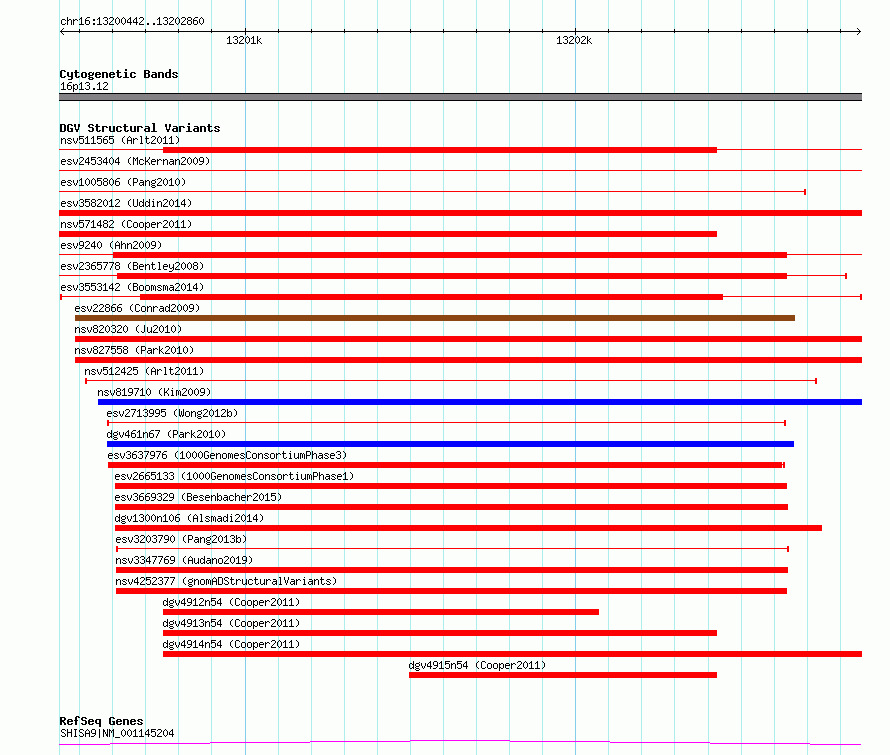Click the nsv827558 (Park2010) label
The image size is (890, 755).
point(134,350)
